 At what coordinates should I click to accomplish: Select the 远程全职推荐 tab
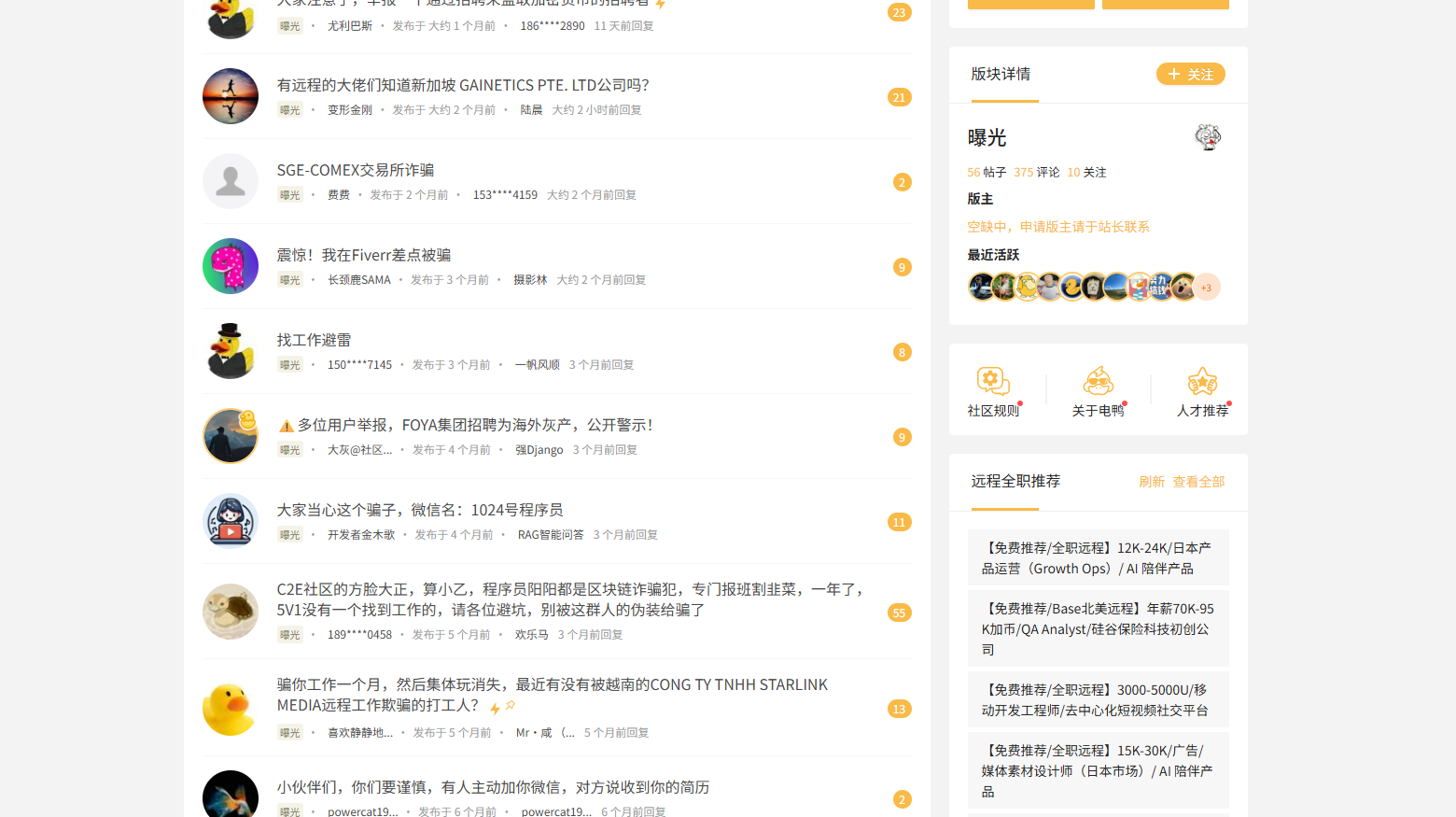click(1015, 481)
